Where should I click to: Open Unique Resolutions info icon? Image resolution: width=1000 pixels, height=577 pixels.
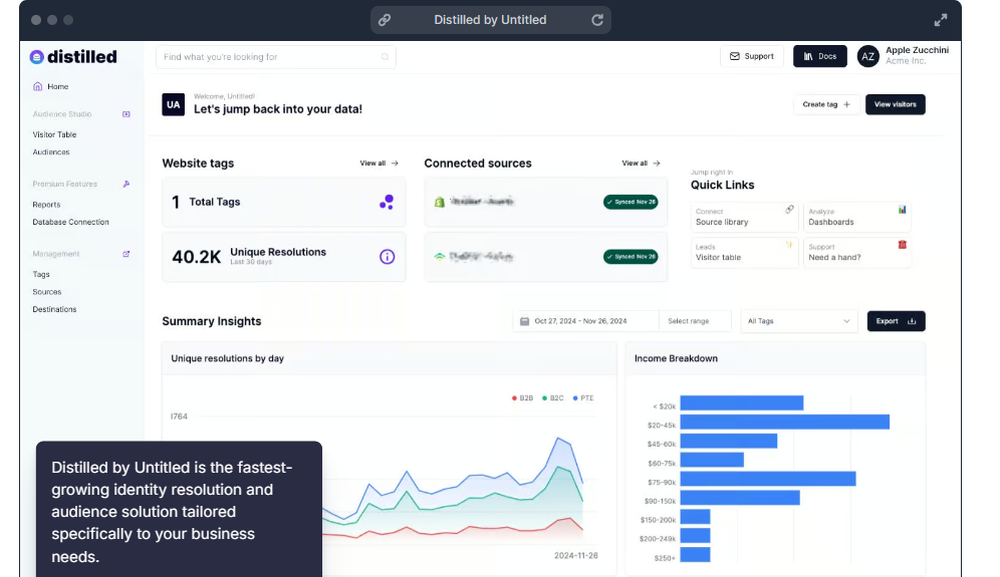[x=387, y=256]
